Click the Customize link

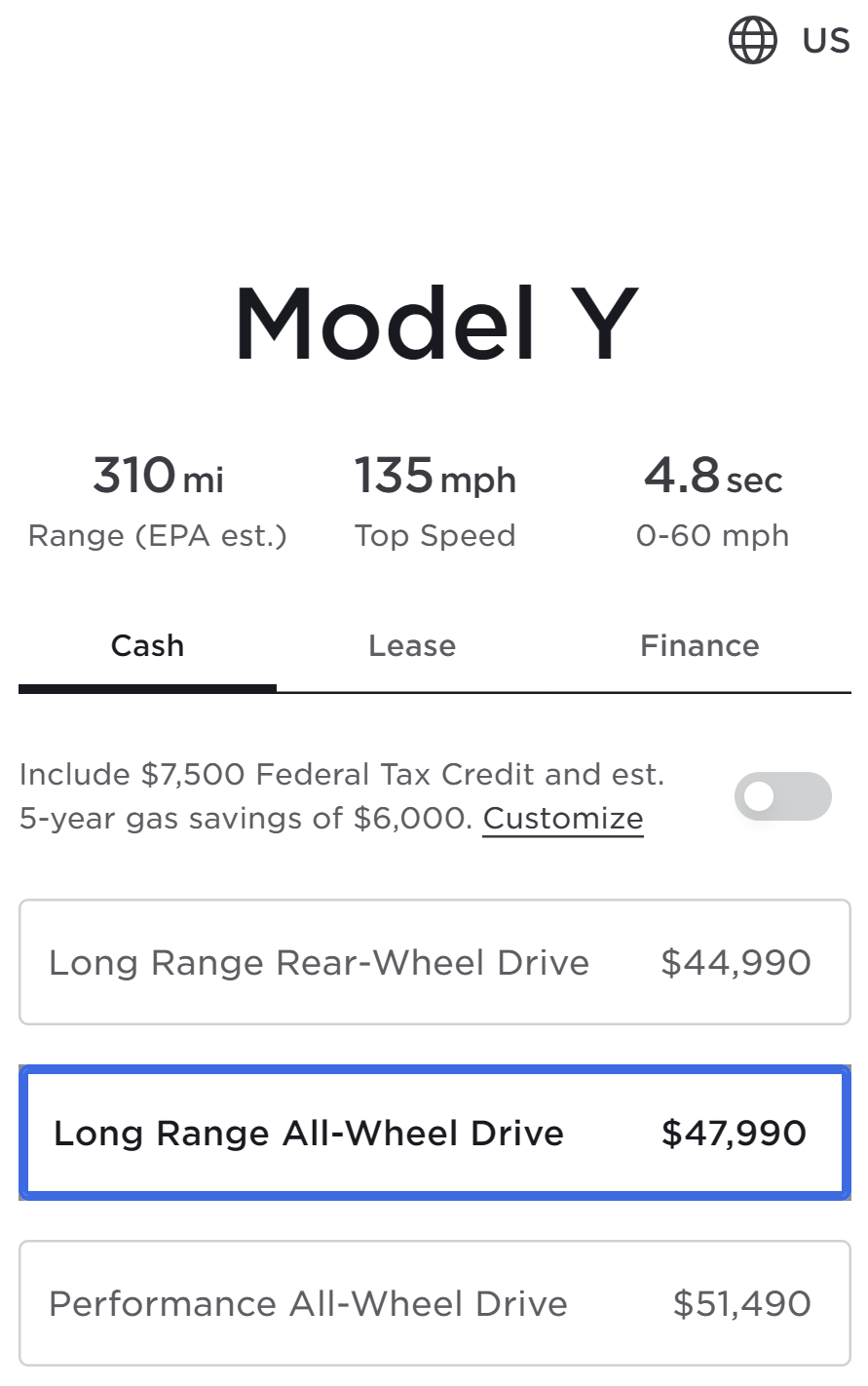point(563,819)
